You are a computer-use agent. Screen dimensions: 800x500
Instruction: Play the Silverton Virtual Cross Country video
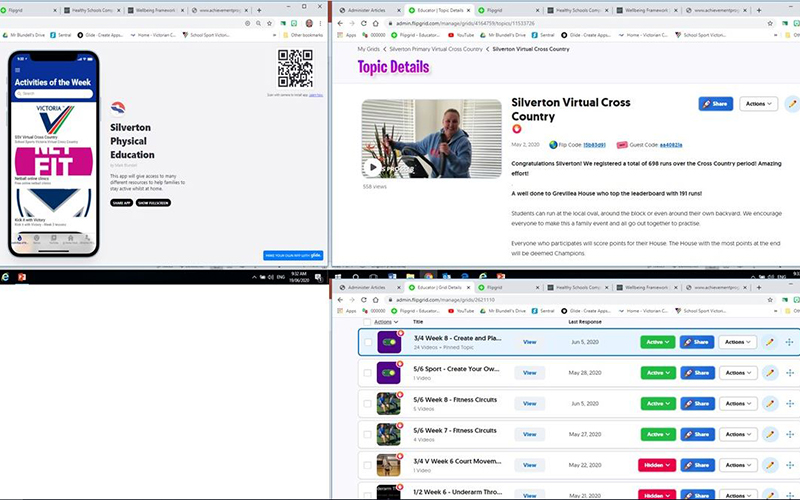[x=373, y=167]
